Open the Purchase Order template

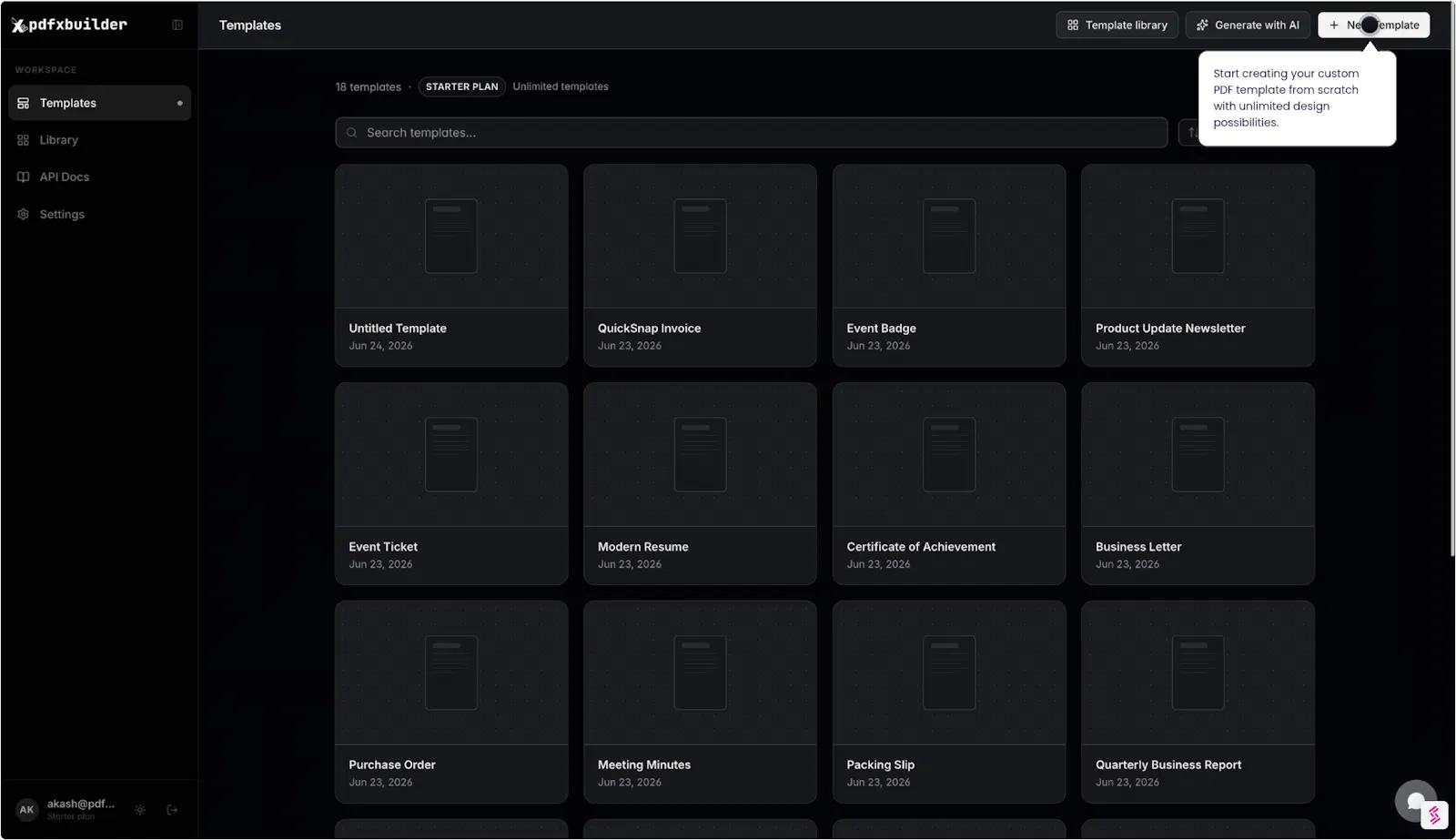(451, 702)
